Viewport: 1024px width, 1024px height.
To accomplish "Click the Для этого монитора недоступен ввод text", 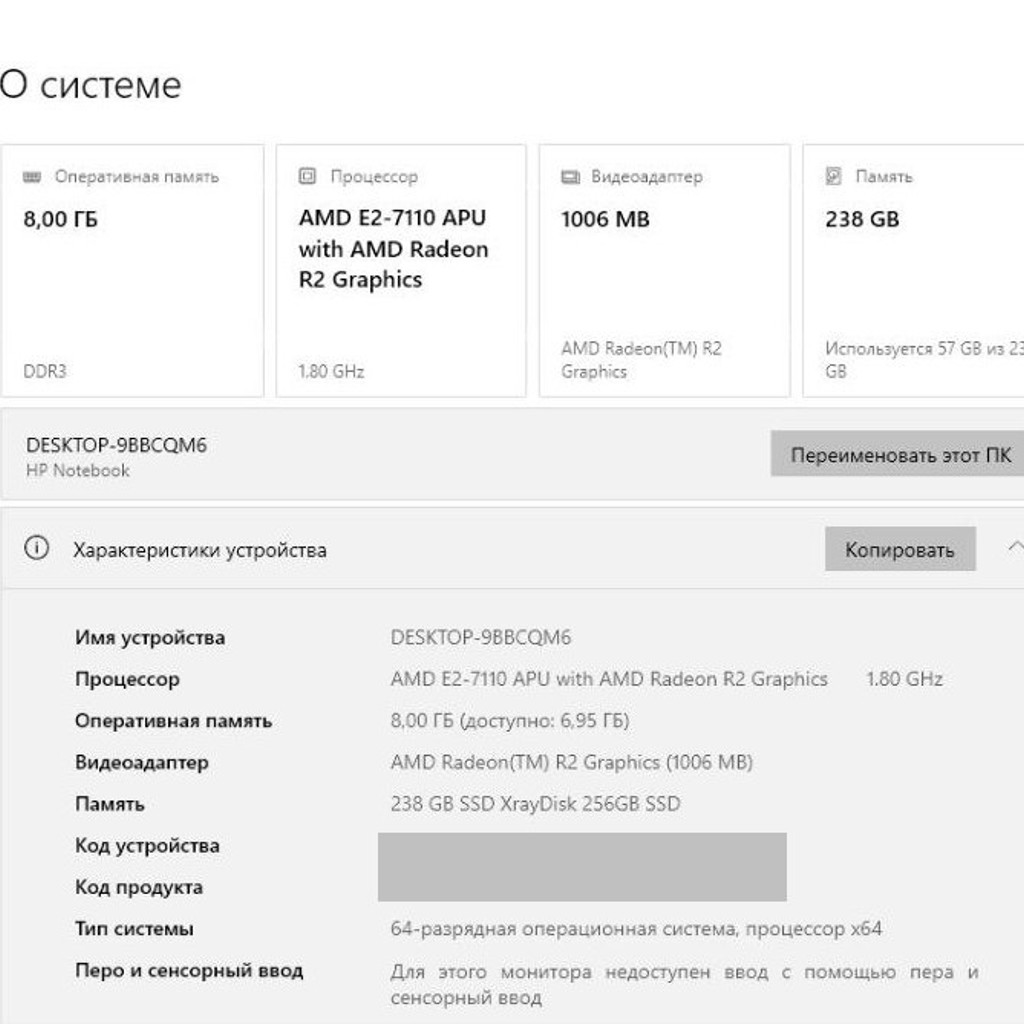I will point(684,985).
